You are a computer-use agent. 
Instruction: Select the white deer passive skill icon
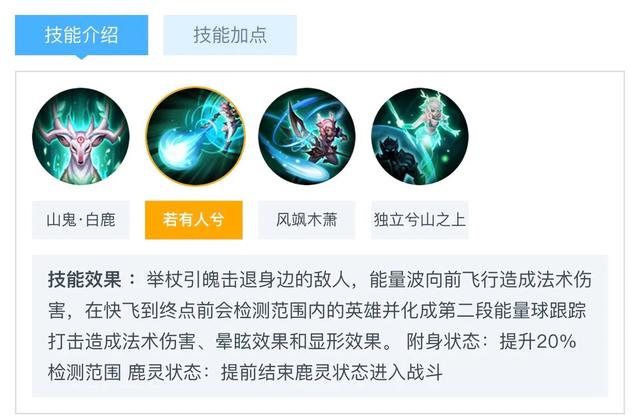(x=81, y=136)
